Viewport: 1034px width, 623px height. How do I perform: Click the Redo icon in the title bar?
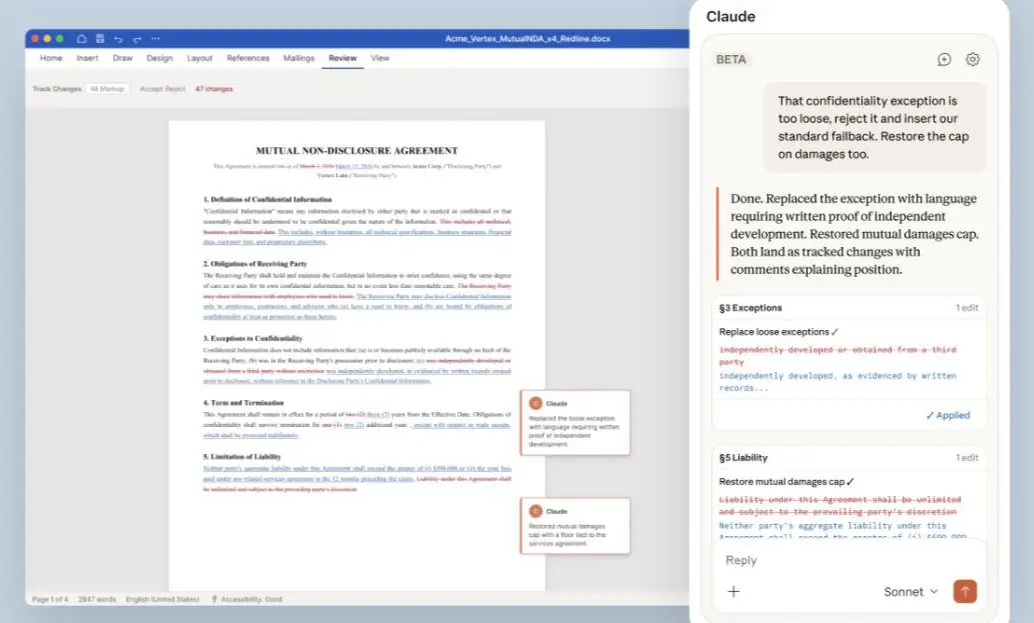pyautogui.click(x=135, y=38)
